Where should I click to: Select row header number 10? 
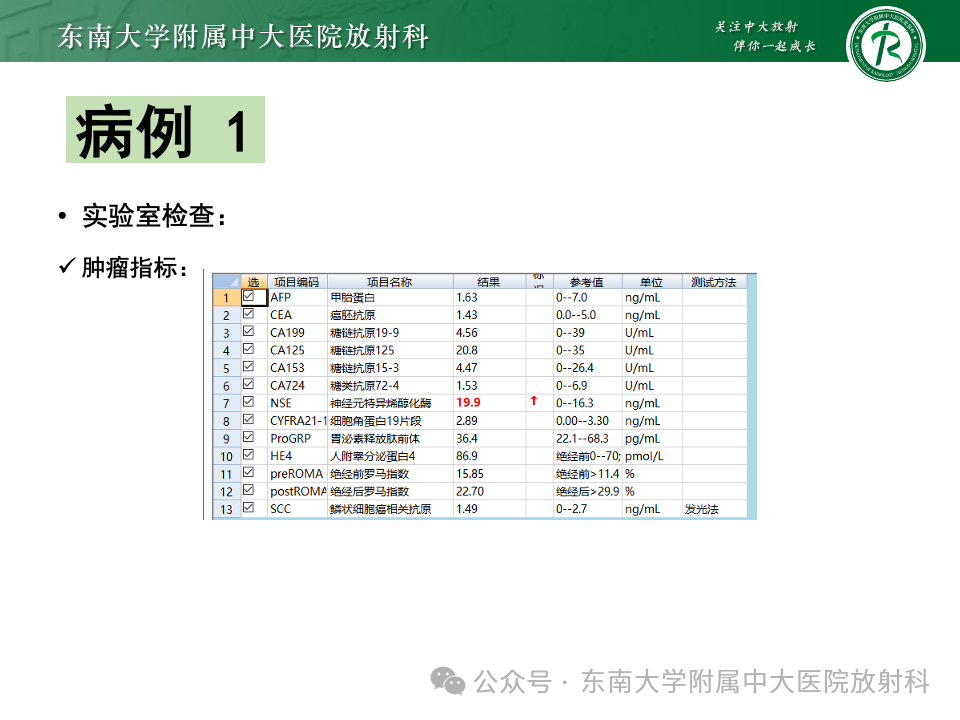[227, 456]
